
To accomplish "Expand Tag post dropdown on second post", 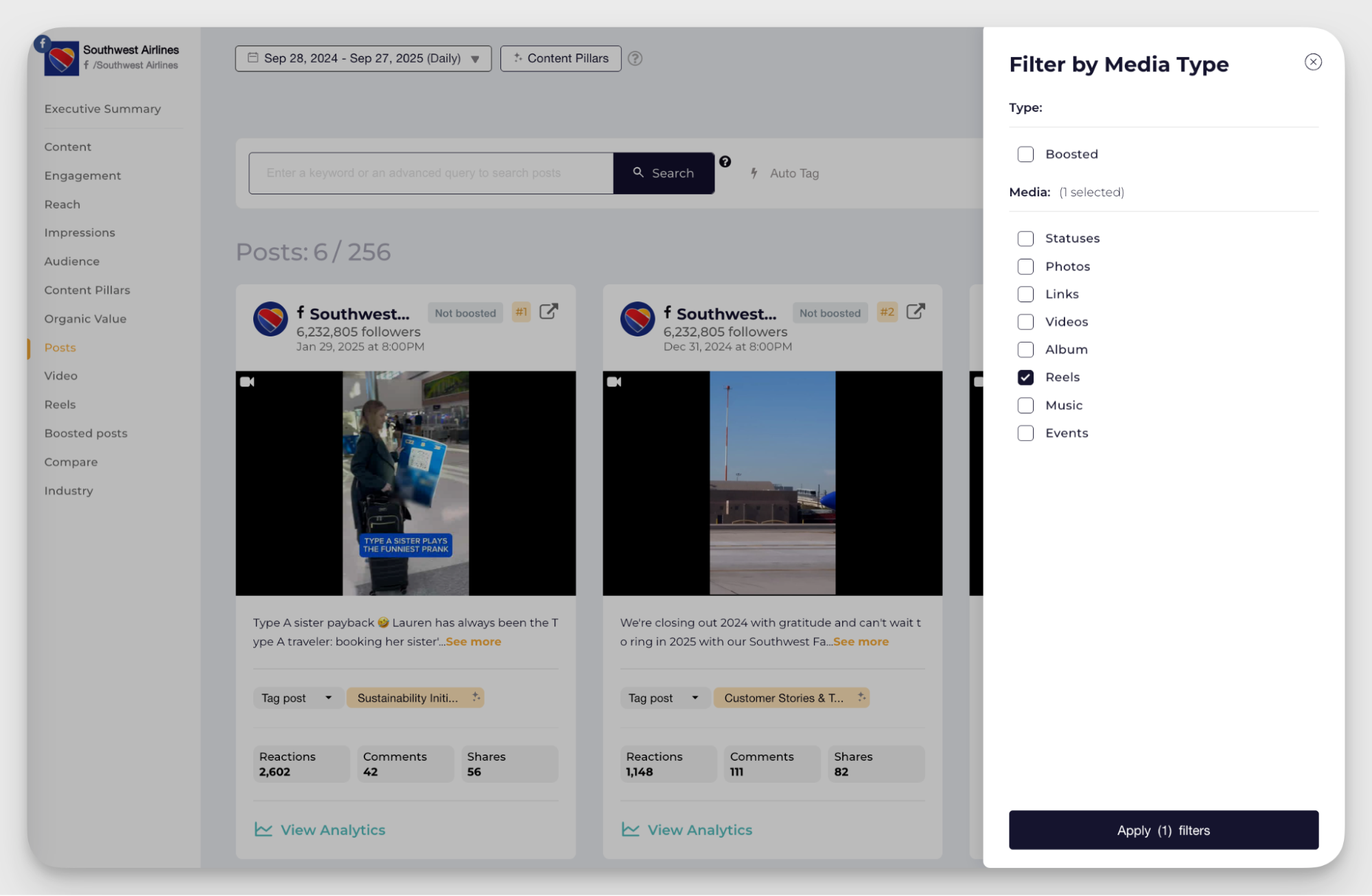I will [x=663, y=698].
